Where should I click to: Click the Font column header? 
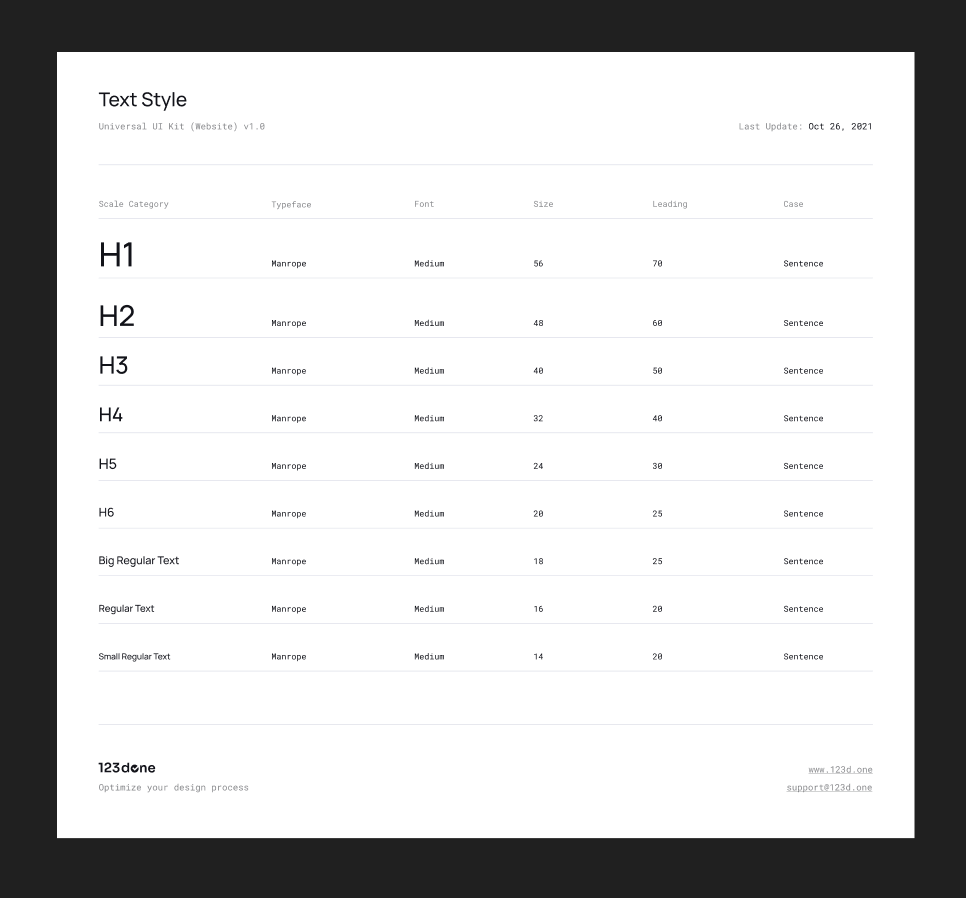click(424, 204)
